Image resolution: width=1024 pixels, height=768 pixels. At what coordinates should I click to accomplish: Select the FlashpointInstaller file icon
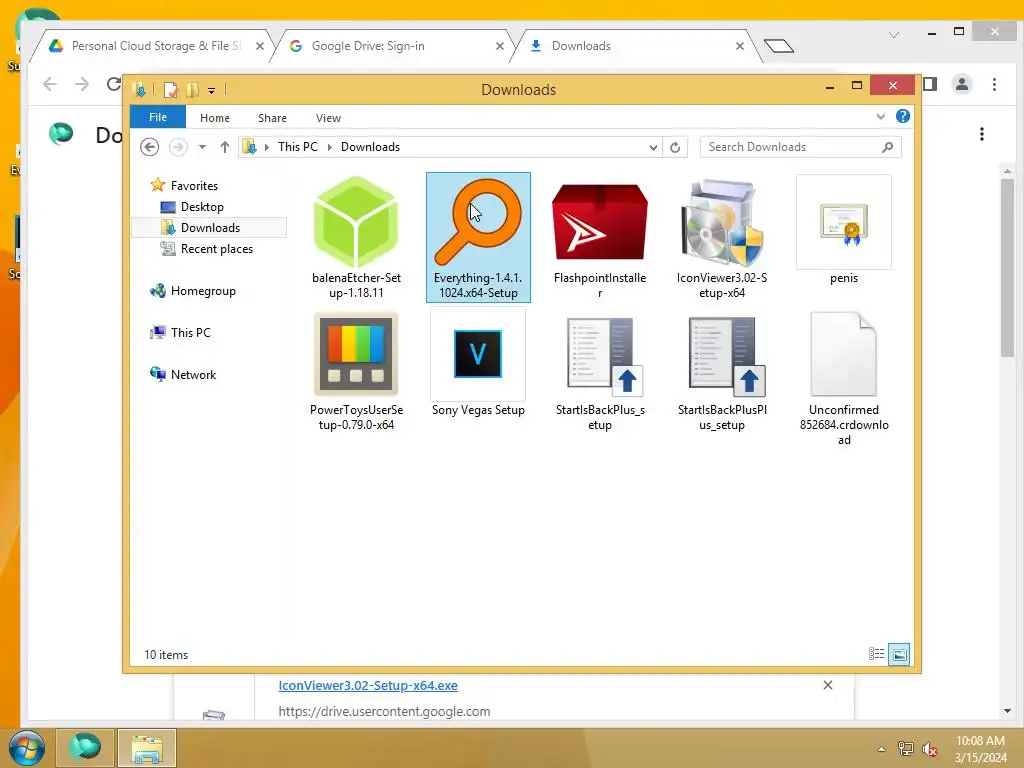coord(600,222)
